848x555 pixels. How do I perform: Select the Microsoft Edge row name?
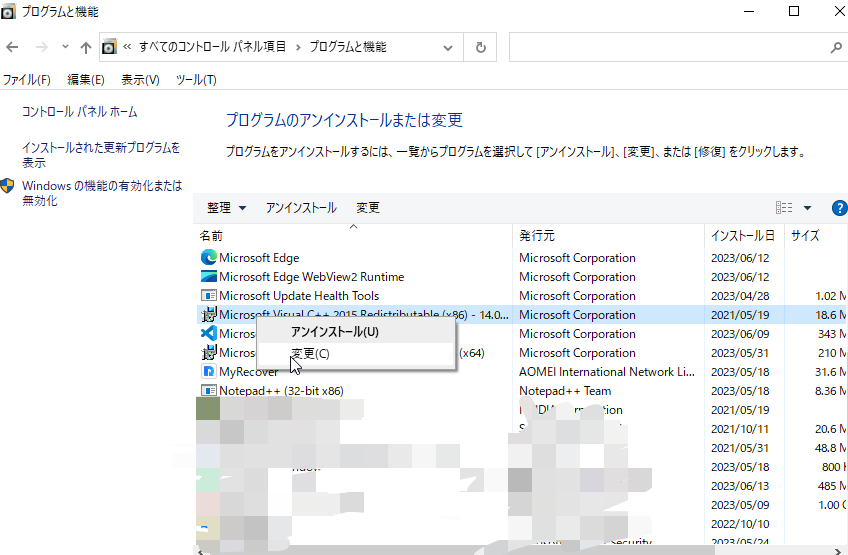(259, 257)
